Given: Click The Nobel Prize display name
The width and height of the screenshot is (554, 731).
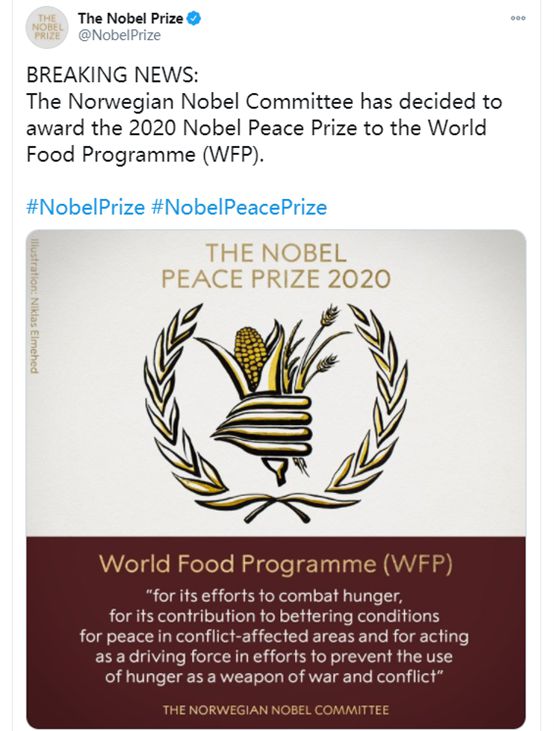Looking at the screenshot, I should pyautogui.click(x=131, y=19).
